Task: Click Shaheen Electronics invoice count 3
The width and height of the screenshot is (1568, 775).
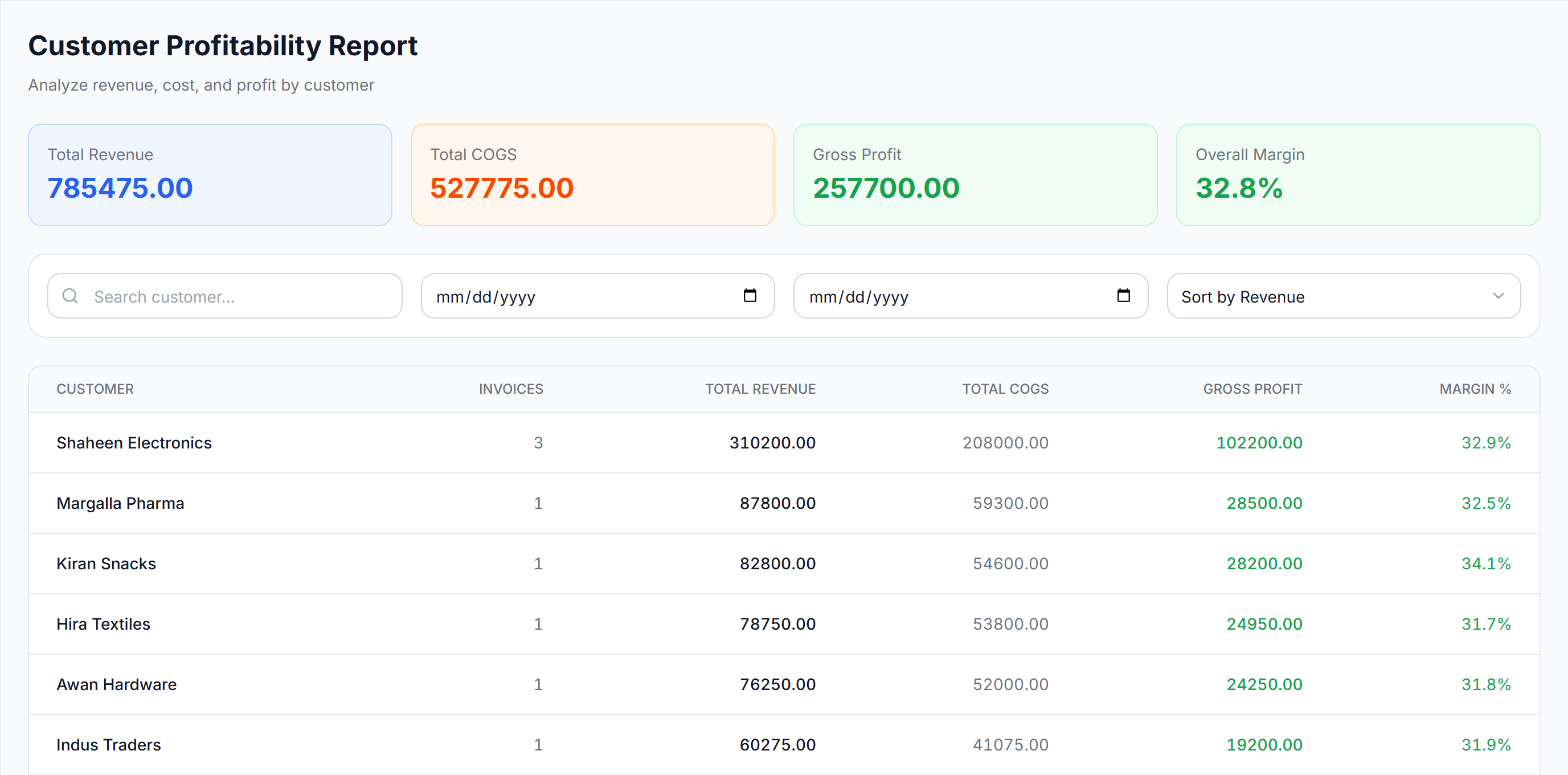Action: click(538, 443)
